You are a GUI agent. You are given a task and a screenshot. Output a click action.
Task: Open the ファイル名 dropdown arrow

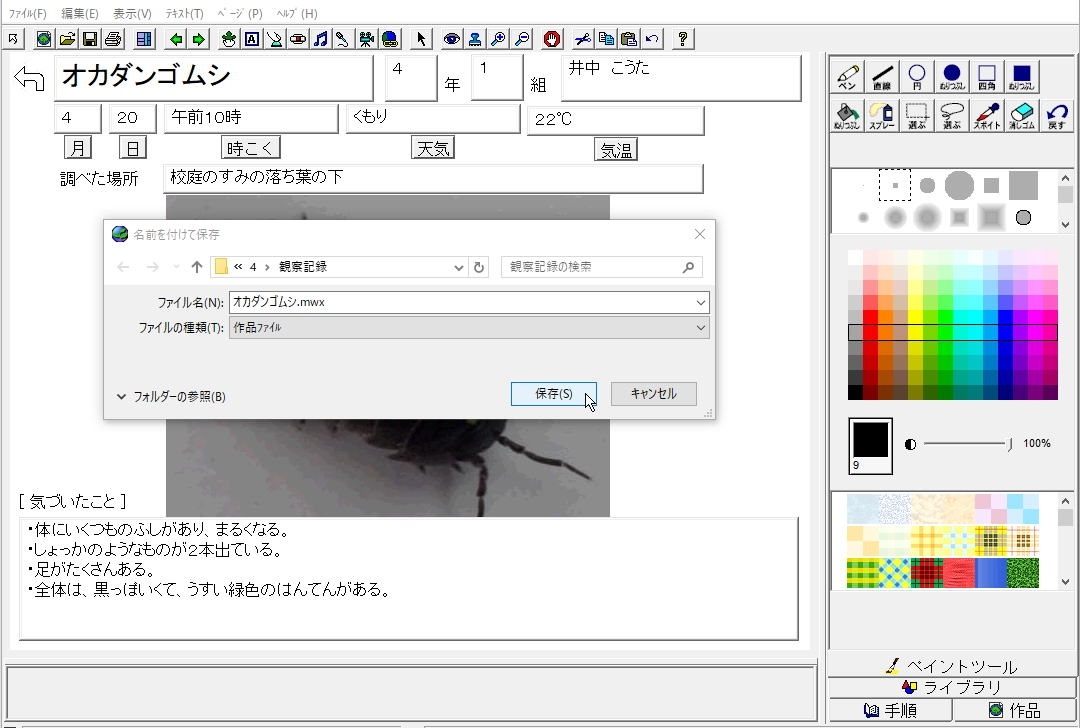click(x=701, y=302)
